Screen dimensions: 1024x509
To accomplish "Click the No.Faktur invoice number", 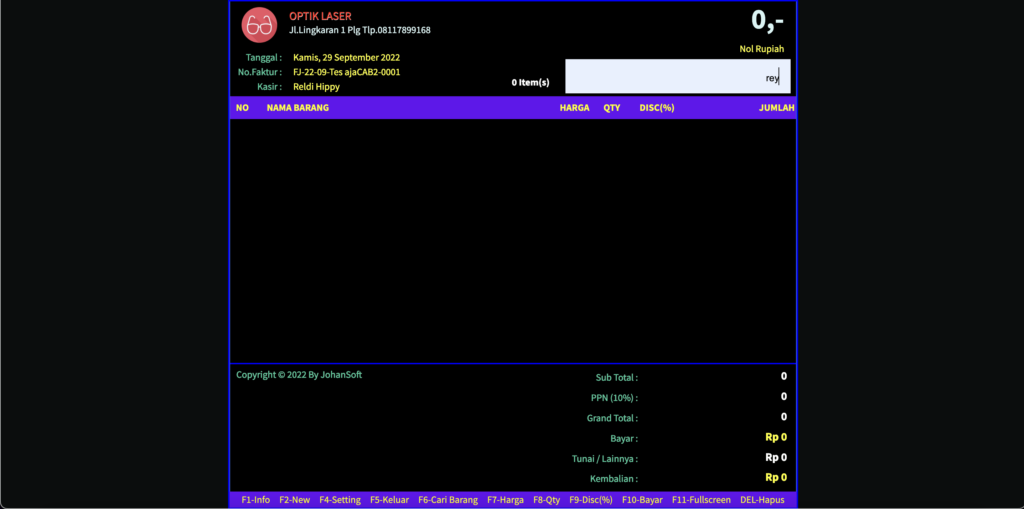I will [x=346, y=72].
